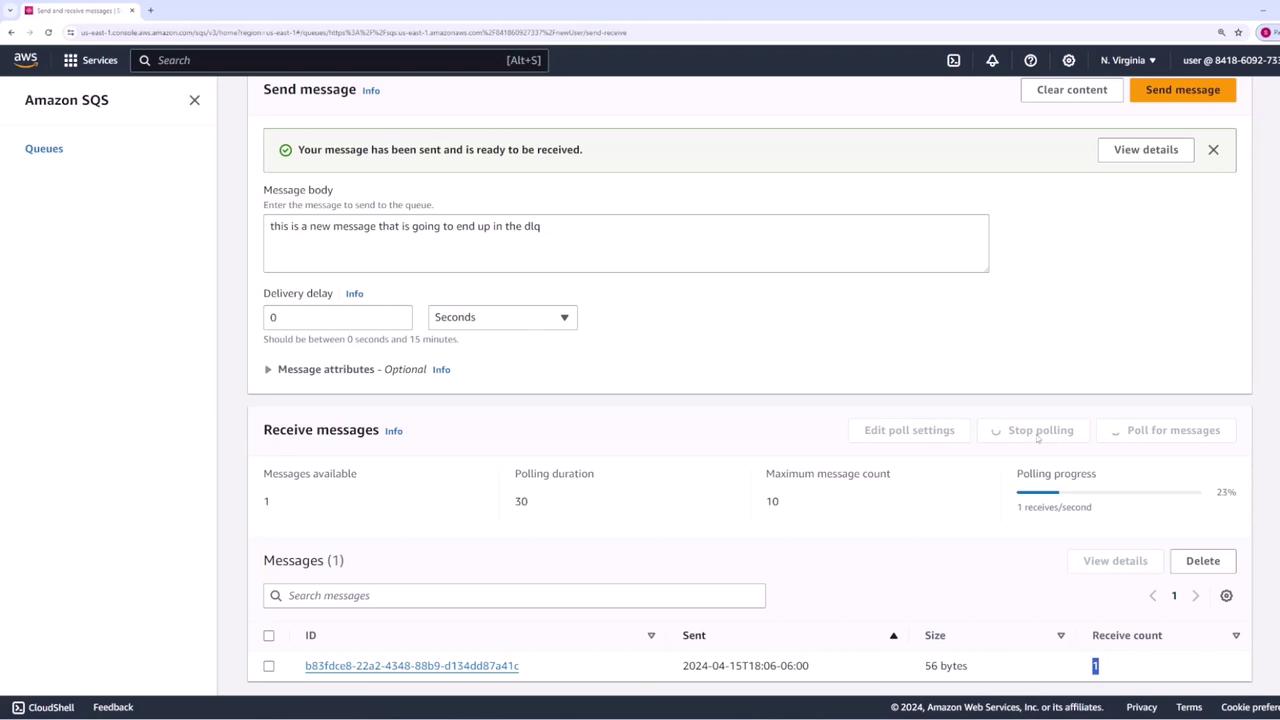1280x720 pixels.
Task: Click the sent time 2024-04-15T18:06-06:00
Action: tap(746, 666)
